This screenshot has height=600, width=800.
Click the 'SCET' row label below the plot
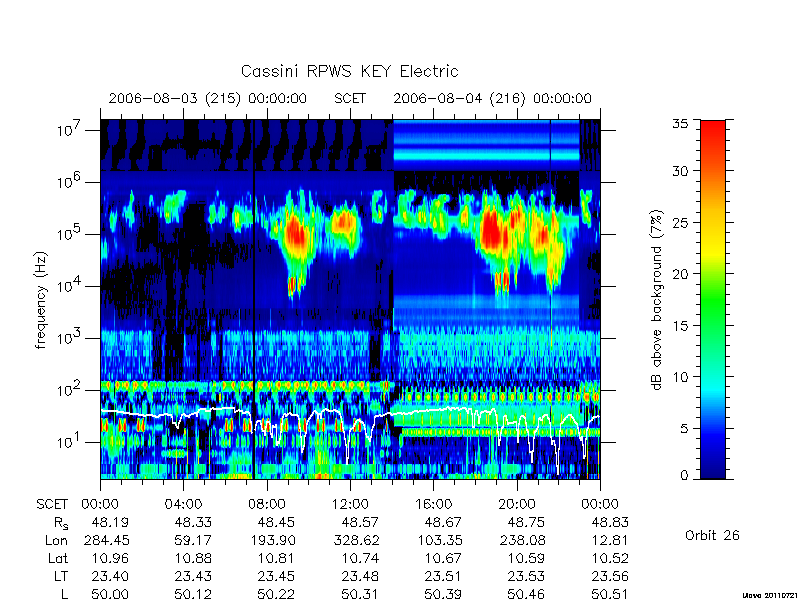coord(52,505)
